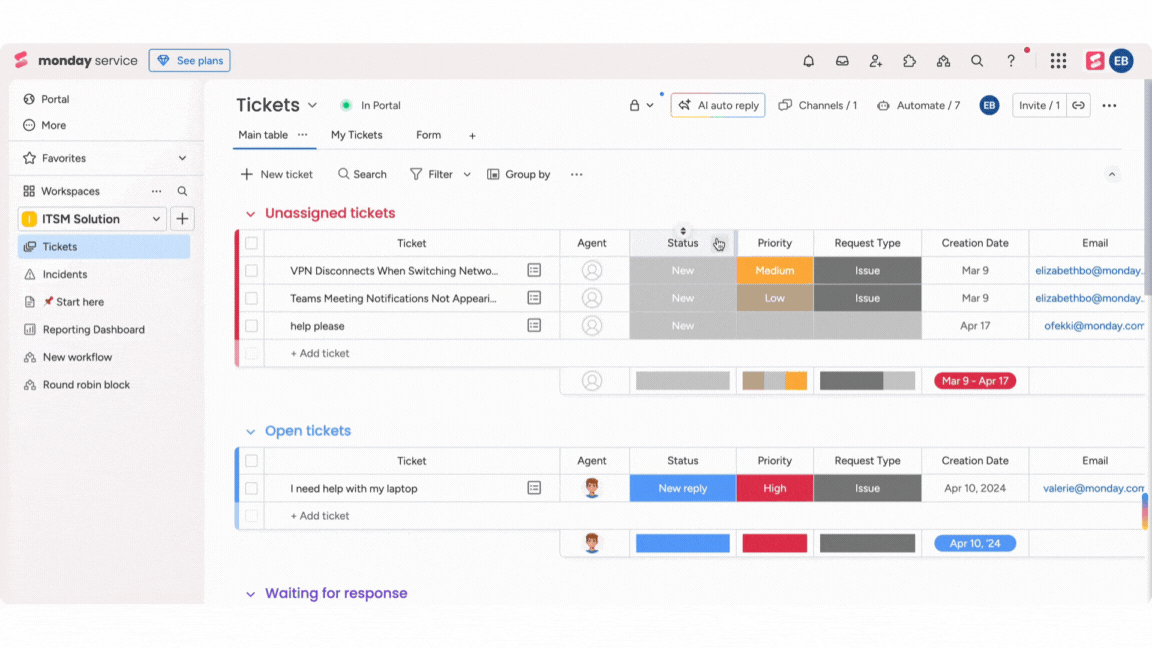Open the board permissions lock icon

(634, 105)
